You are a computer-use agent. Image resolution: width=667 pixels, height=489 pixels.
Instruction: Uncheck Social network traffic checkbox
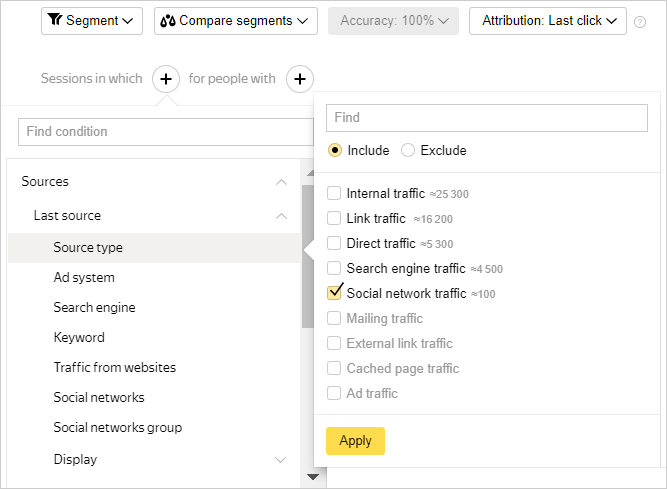334,293
